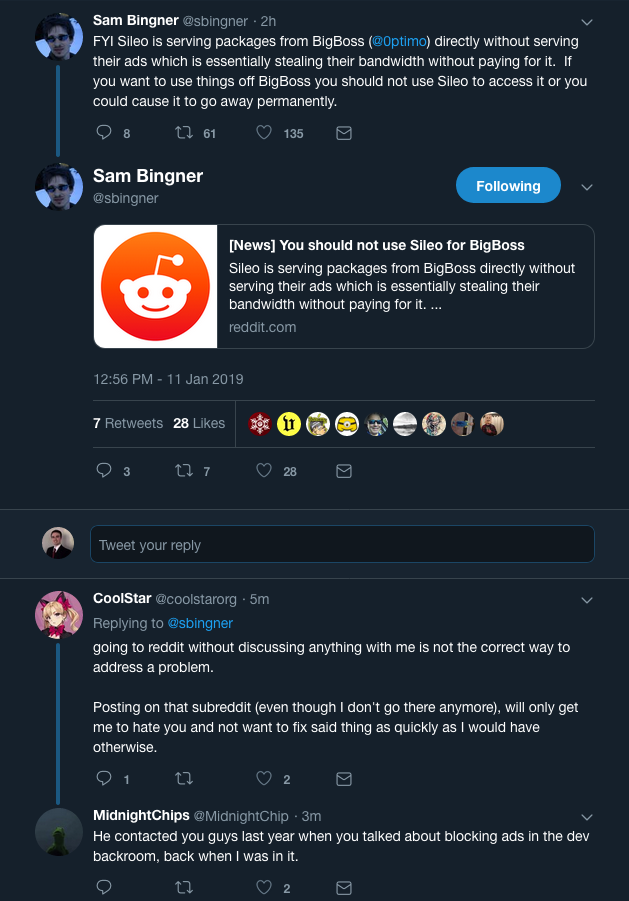Like the tweet with 135 likes
Image resolution: width=629 pixels, height=901 pixels.
(x=264, y=133)
